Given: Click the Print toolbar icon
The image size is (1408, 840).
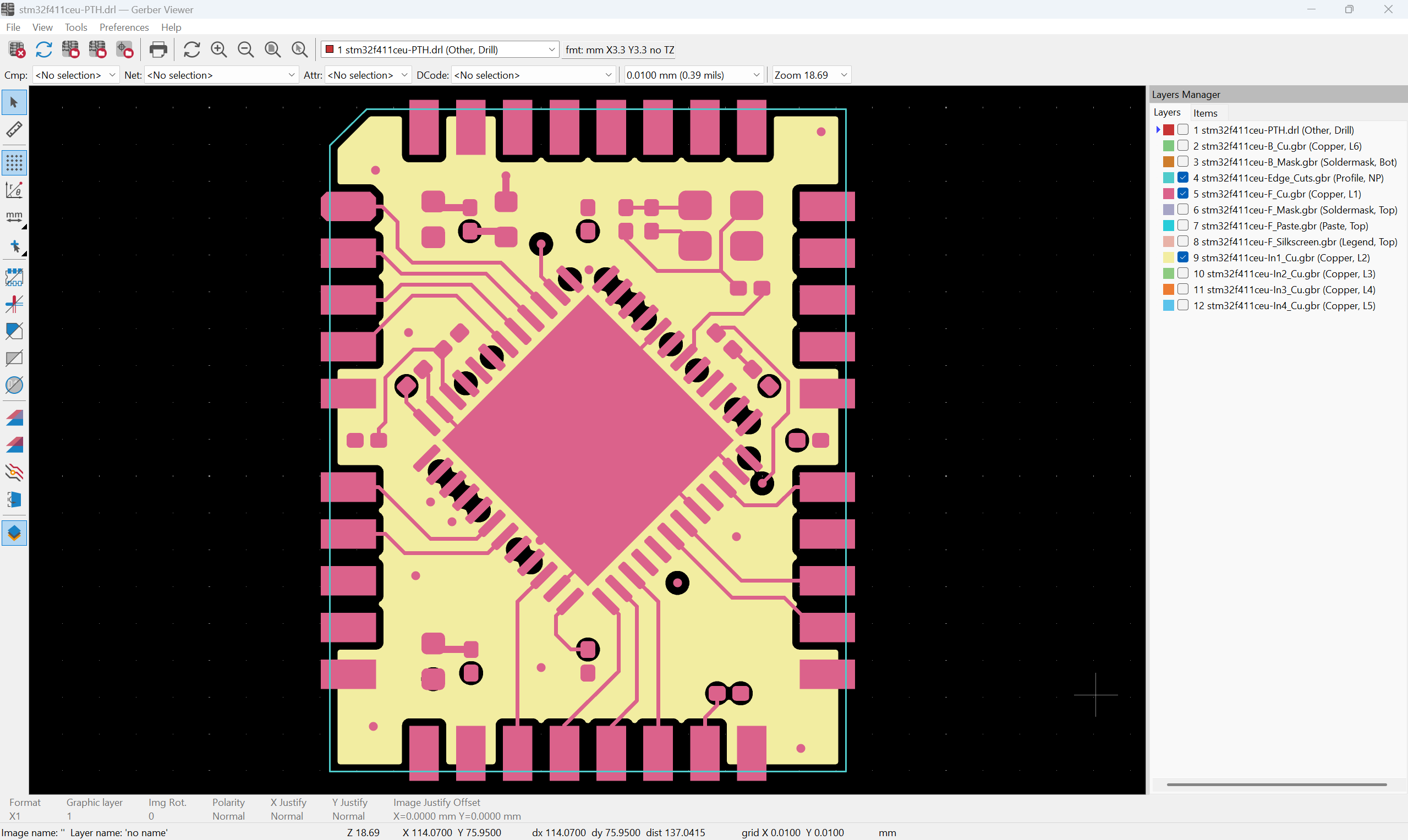Looking at the screenshot, I should 158,50.
